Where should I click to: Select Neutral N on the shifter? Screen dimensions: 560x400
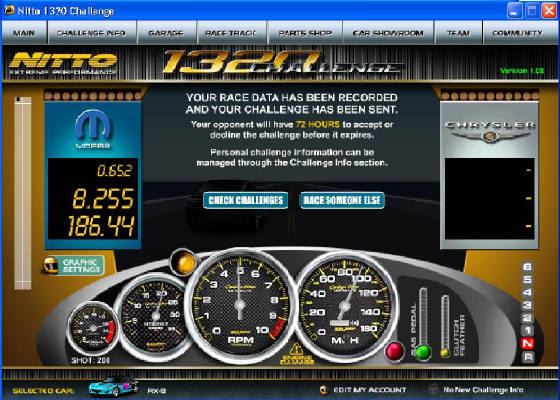point(528,344)
